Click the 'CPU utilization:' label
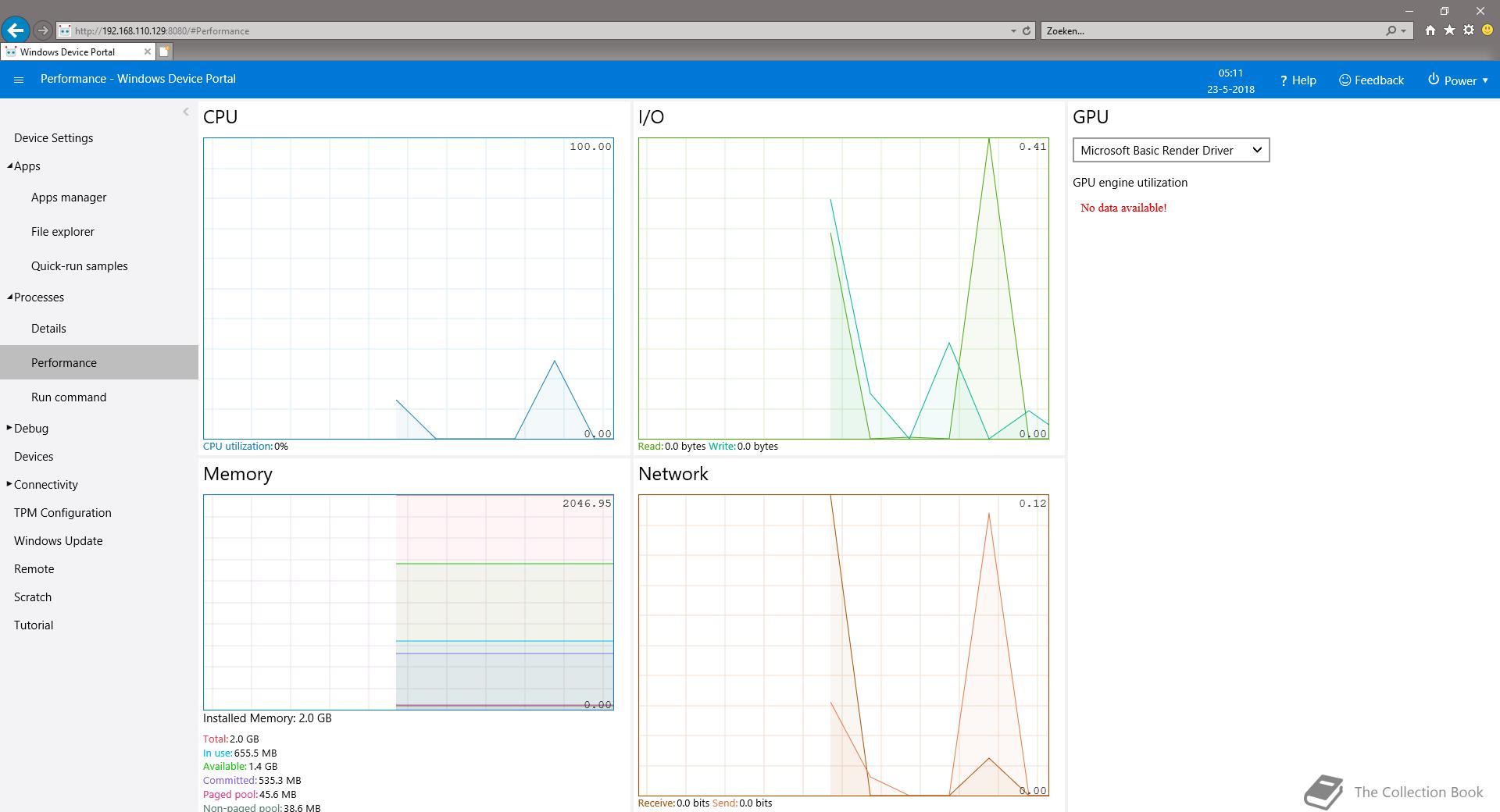The height and width of the screenshot is (812, 1500). coord(238,447)
